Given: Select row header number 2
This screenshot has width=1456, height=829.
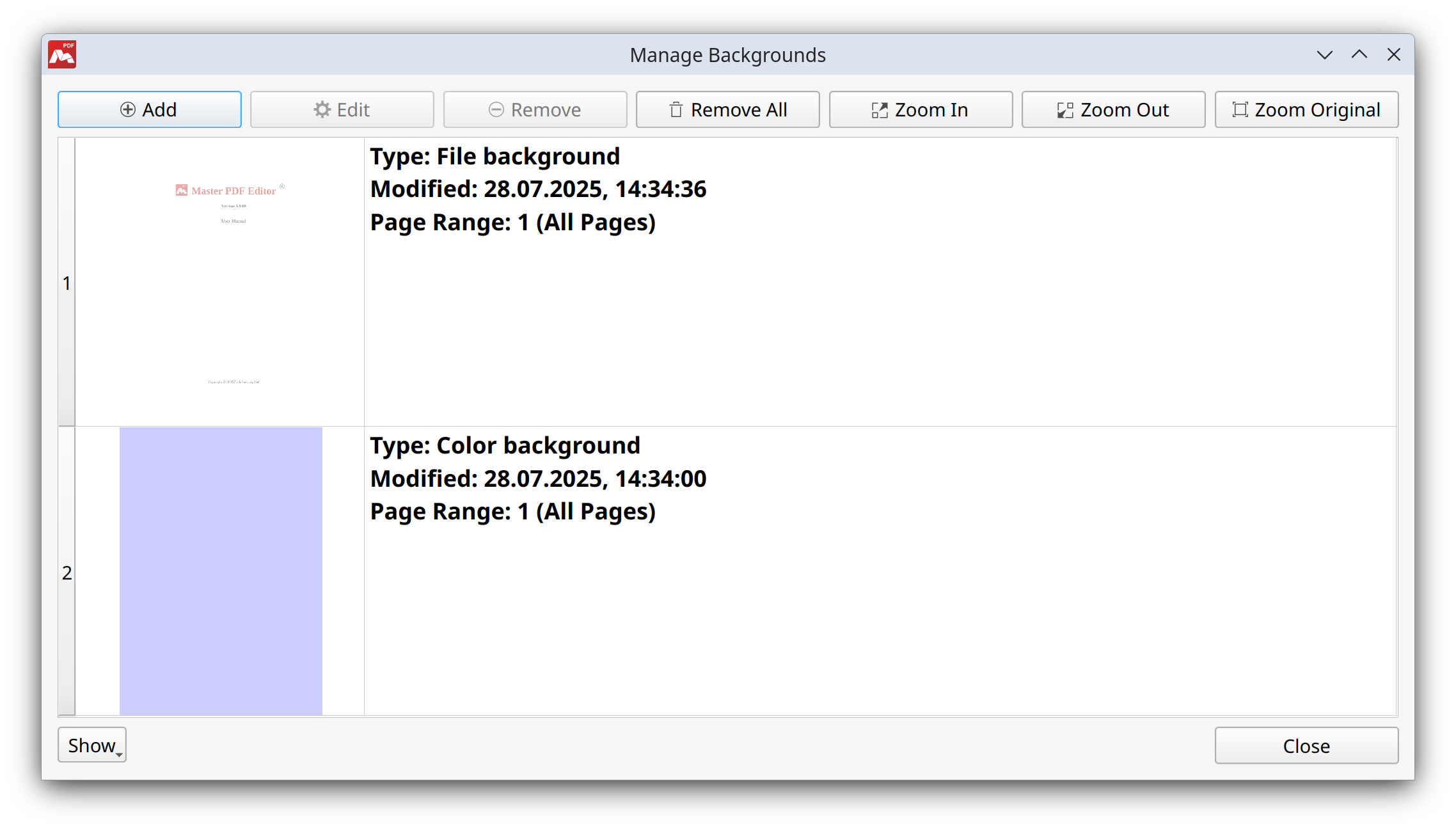Looking at the screenshot, I should coord(67,571).
